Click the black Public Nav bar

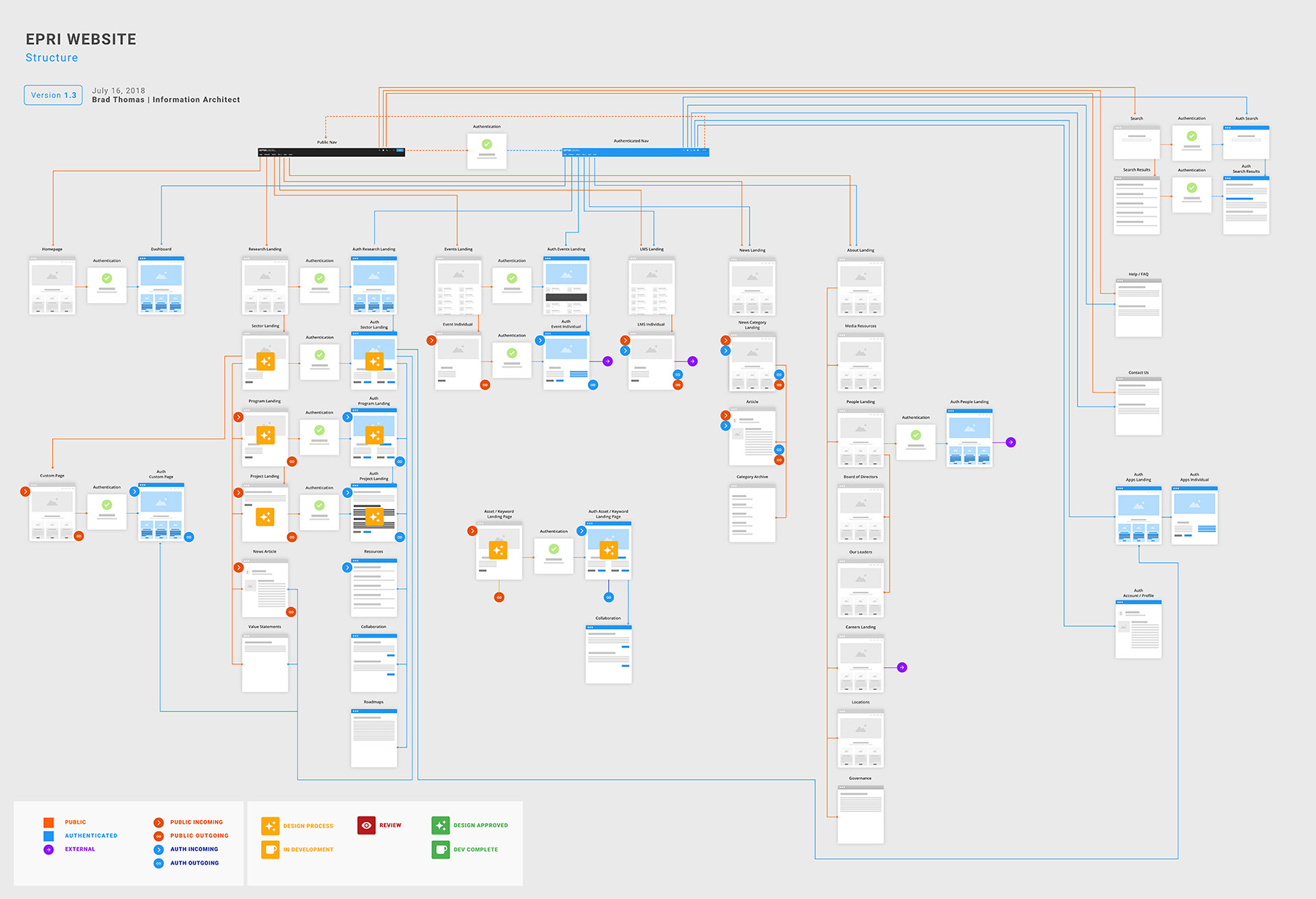331,152
